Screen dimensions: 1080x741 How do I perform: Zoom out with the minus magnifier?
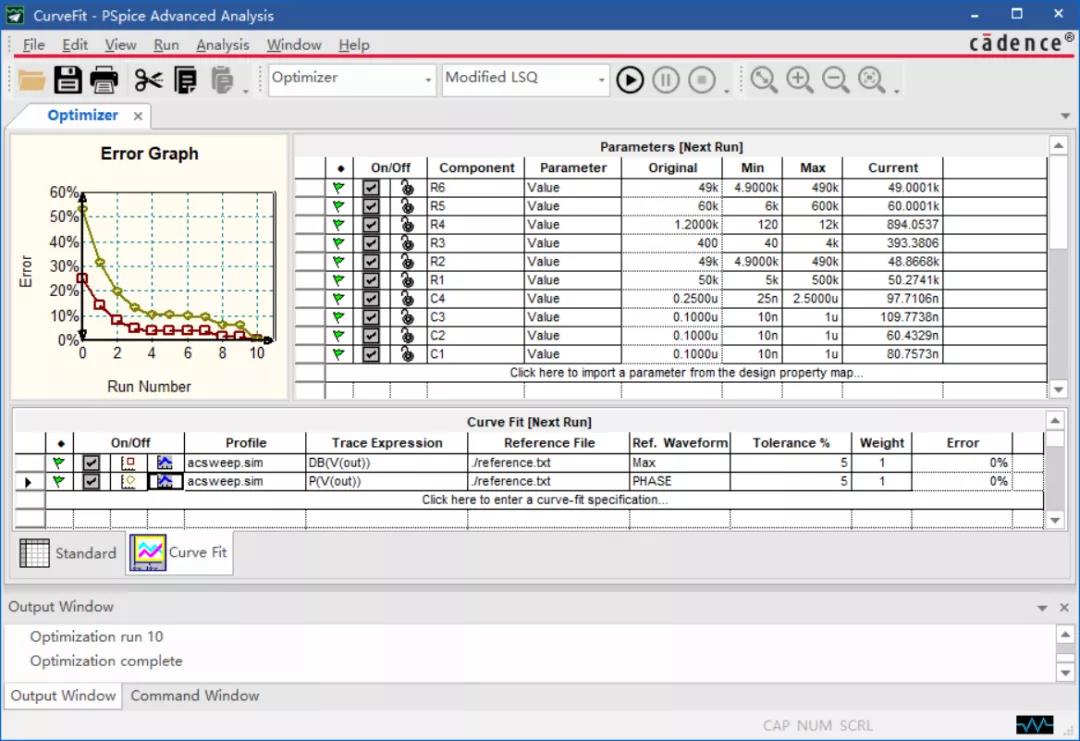(835, 80)
